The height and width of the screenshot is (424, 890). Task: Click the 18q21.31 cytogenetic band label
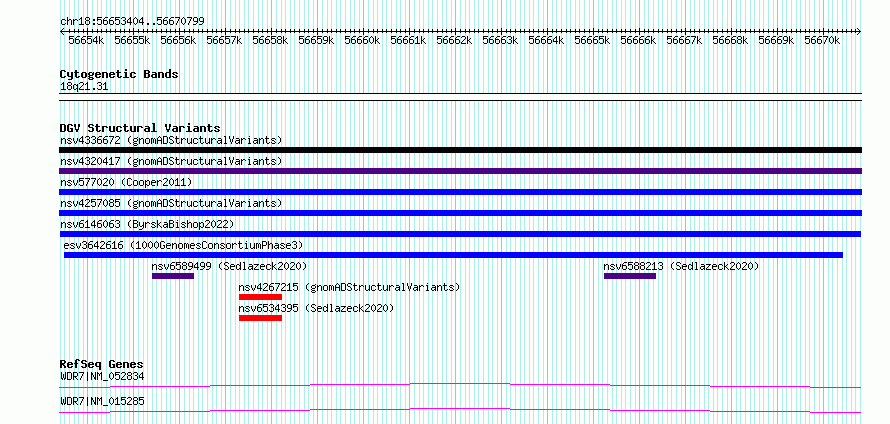point(84,86)
